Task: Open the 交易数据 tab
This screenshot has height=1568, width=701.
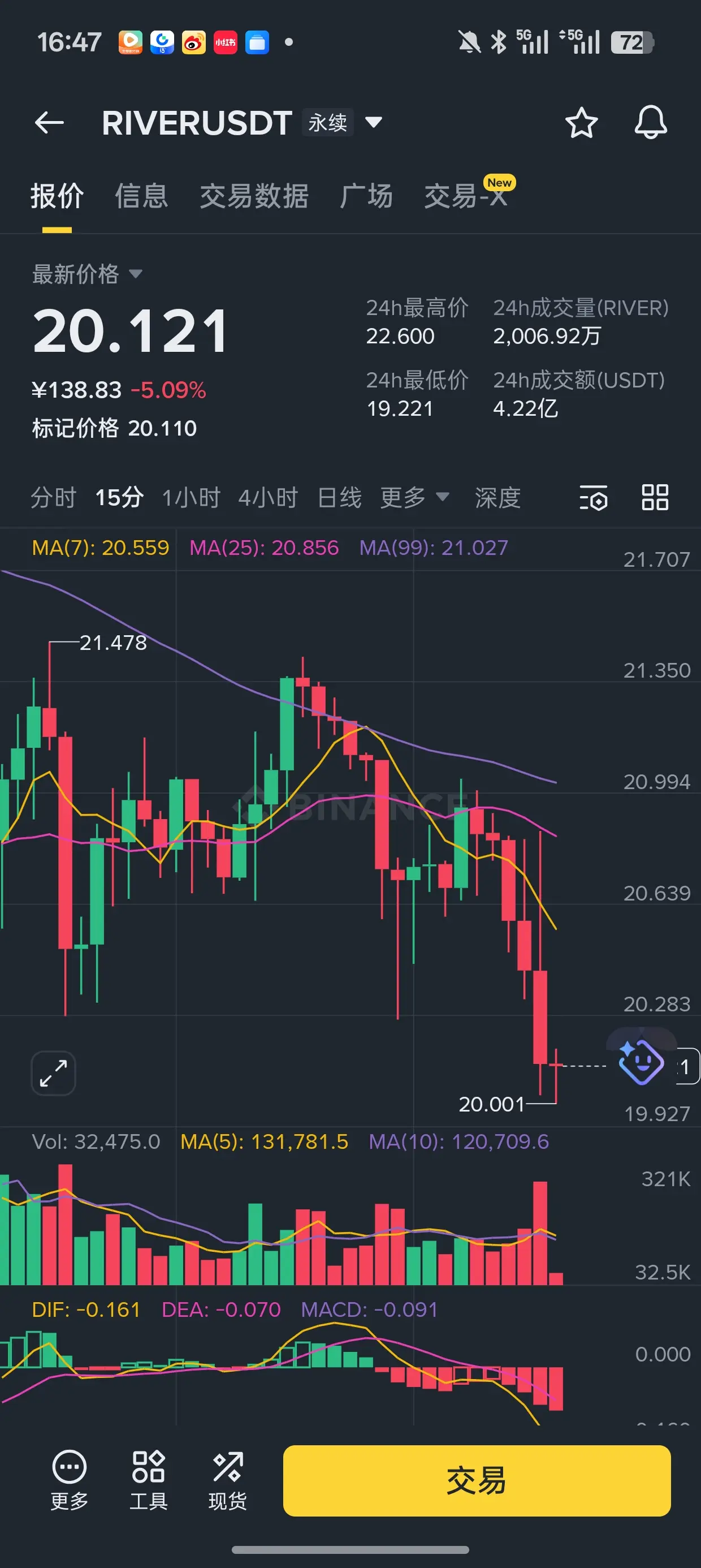Action: click(254, 196)
